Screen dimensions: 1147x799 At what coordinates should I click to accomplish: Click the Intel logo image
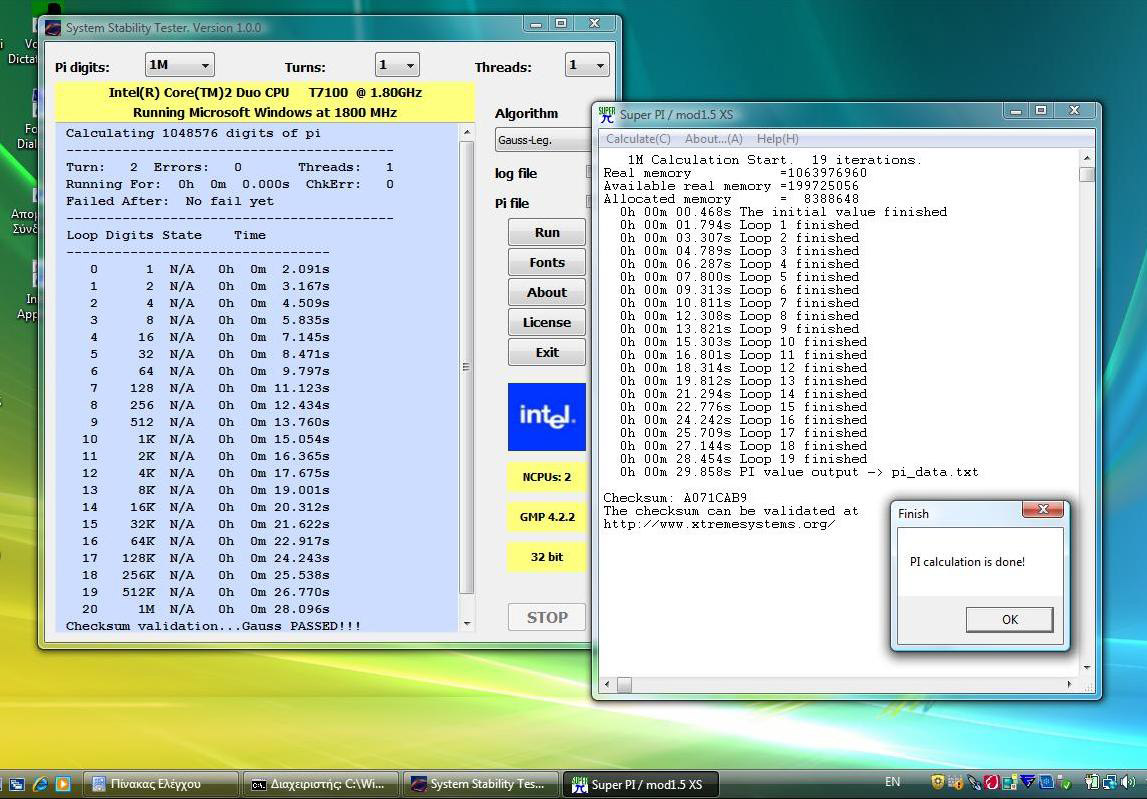(x=547, y=416)
